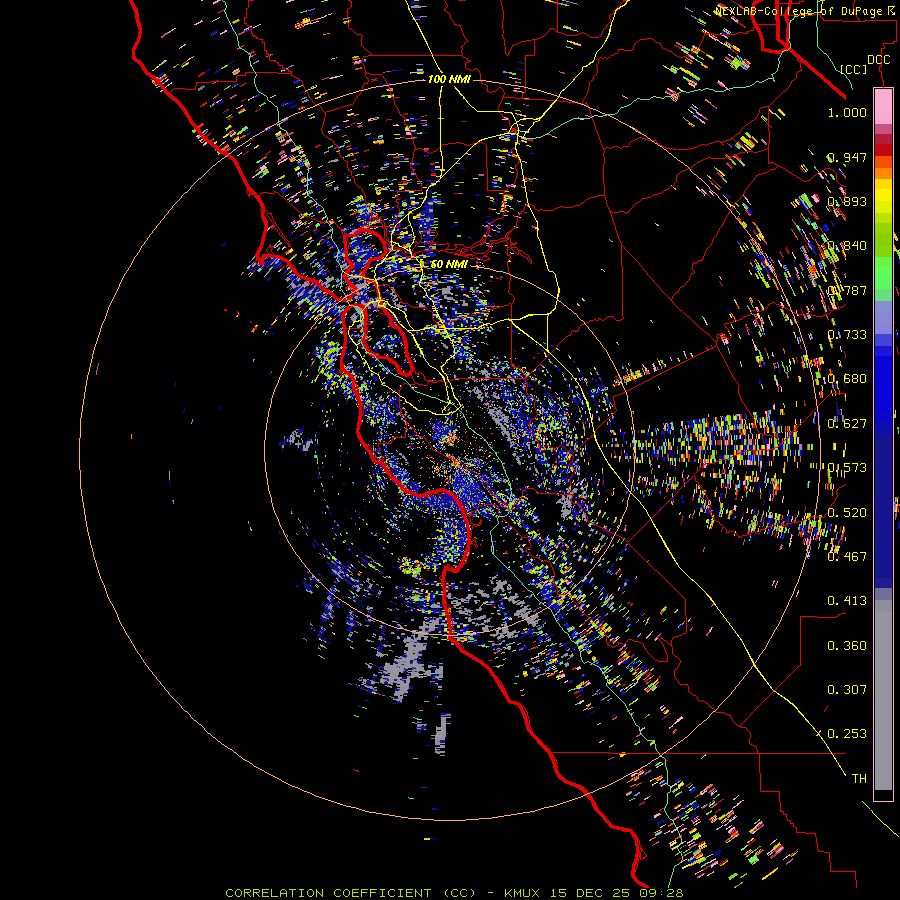Click the DCC label above the legend
This screenshot has width=900, height=900.
pos(878,60)
